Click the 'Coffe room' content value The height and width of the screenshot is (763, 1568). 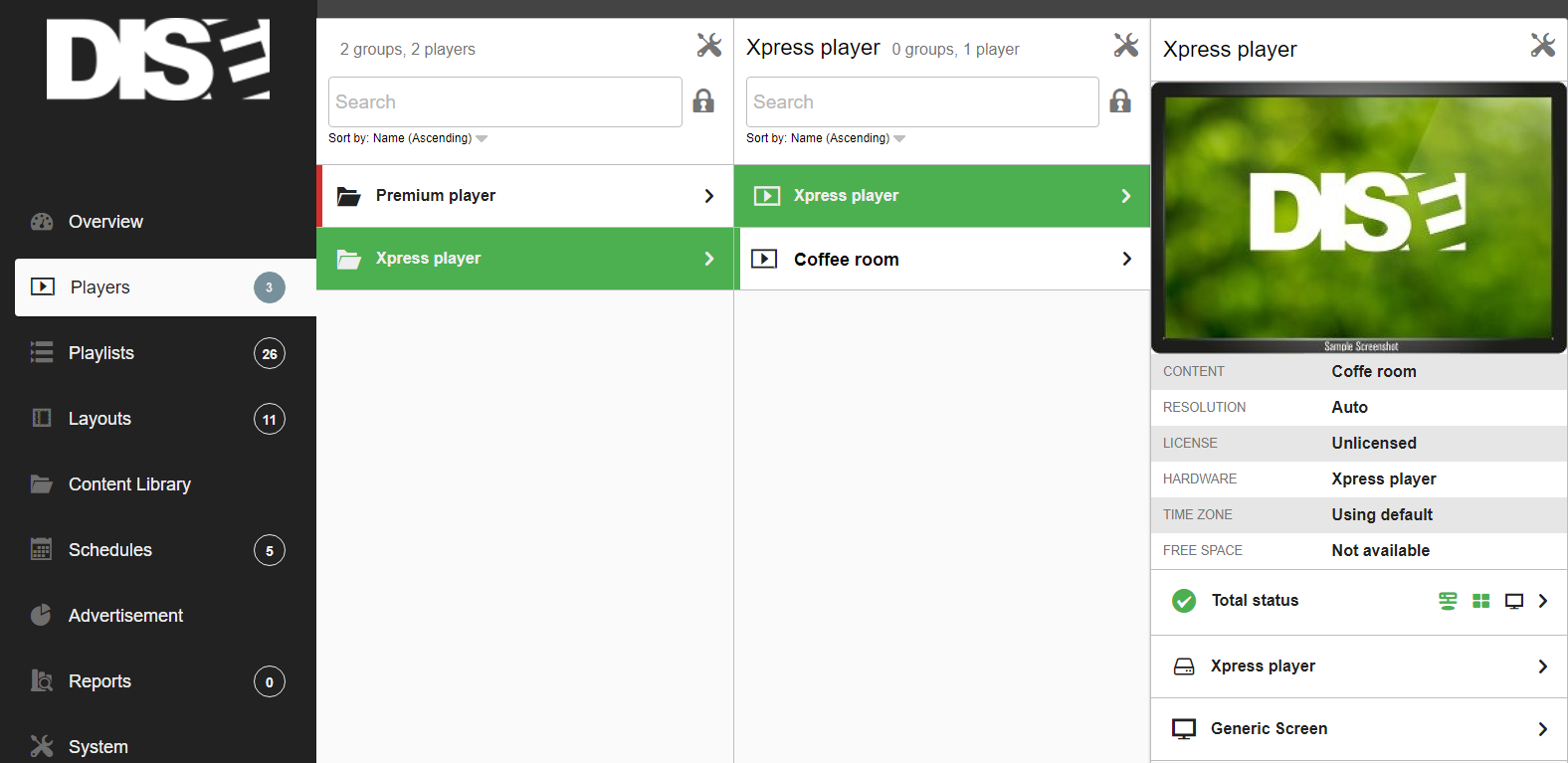click(1374, 372)
